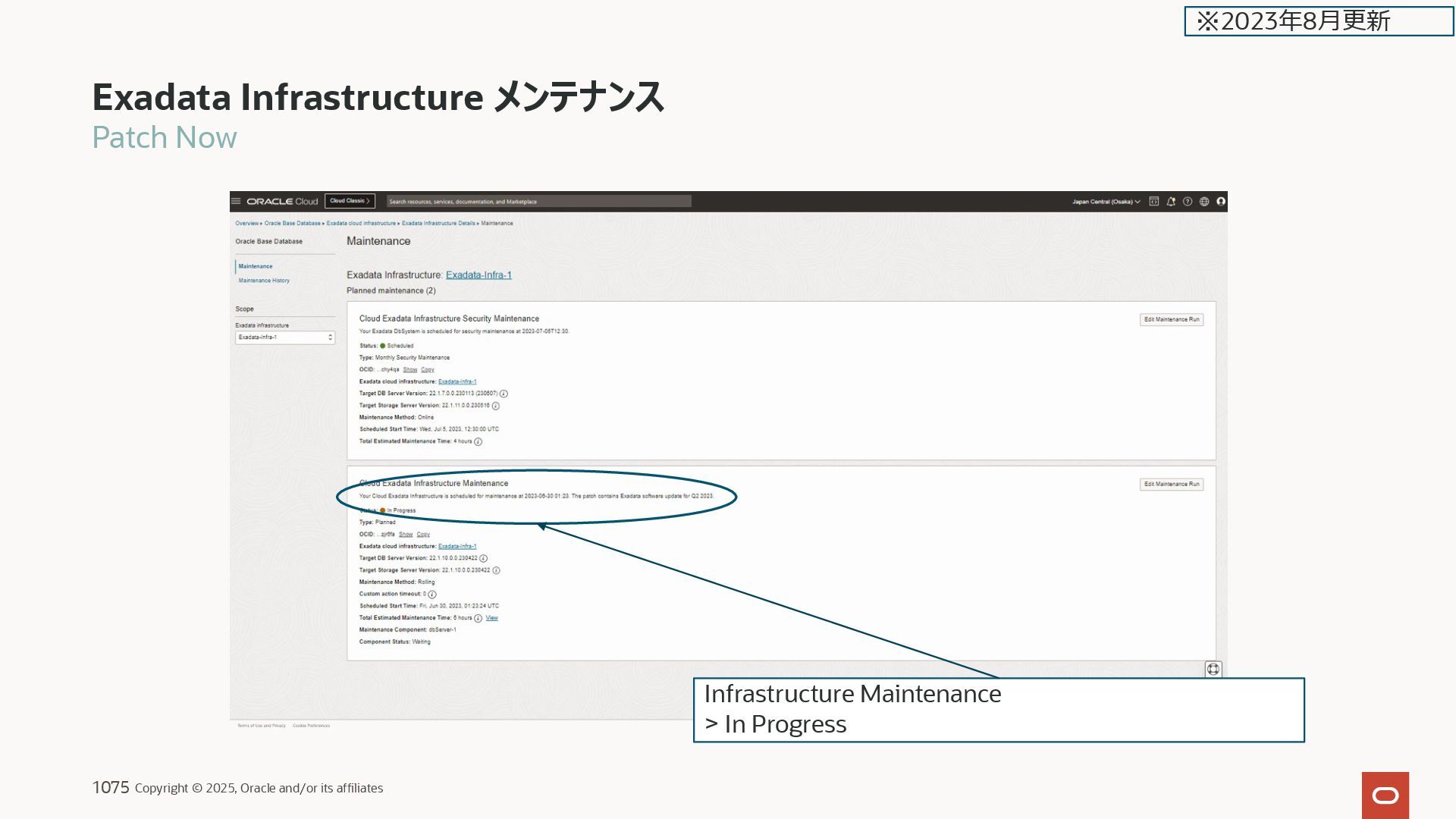Click Exadata Infrastructure Details breadcrumb
Image resolution: width=1456 pixels, height=819 pixels.
438,224
